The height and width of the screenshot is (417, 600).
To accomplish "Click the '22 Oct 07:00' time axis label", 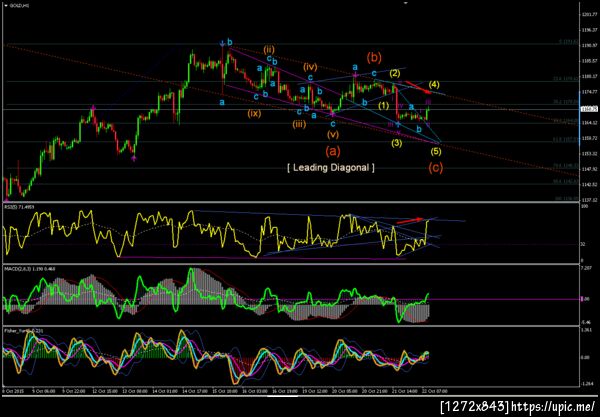I will (x=436, y=391).
